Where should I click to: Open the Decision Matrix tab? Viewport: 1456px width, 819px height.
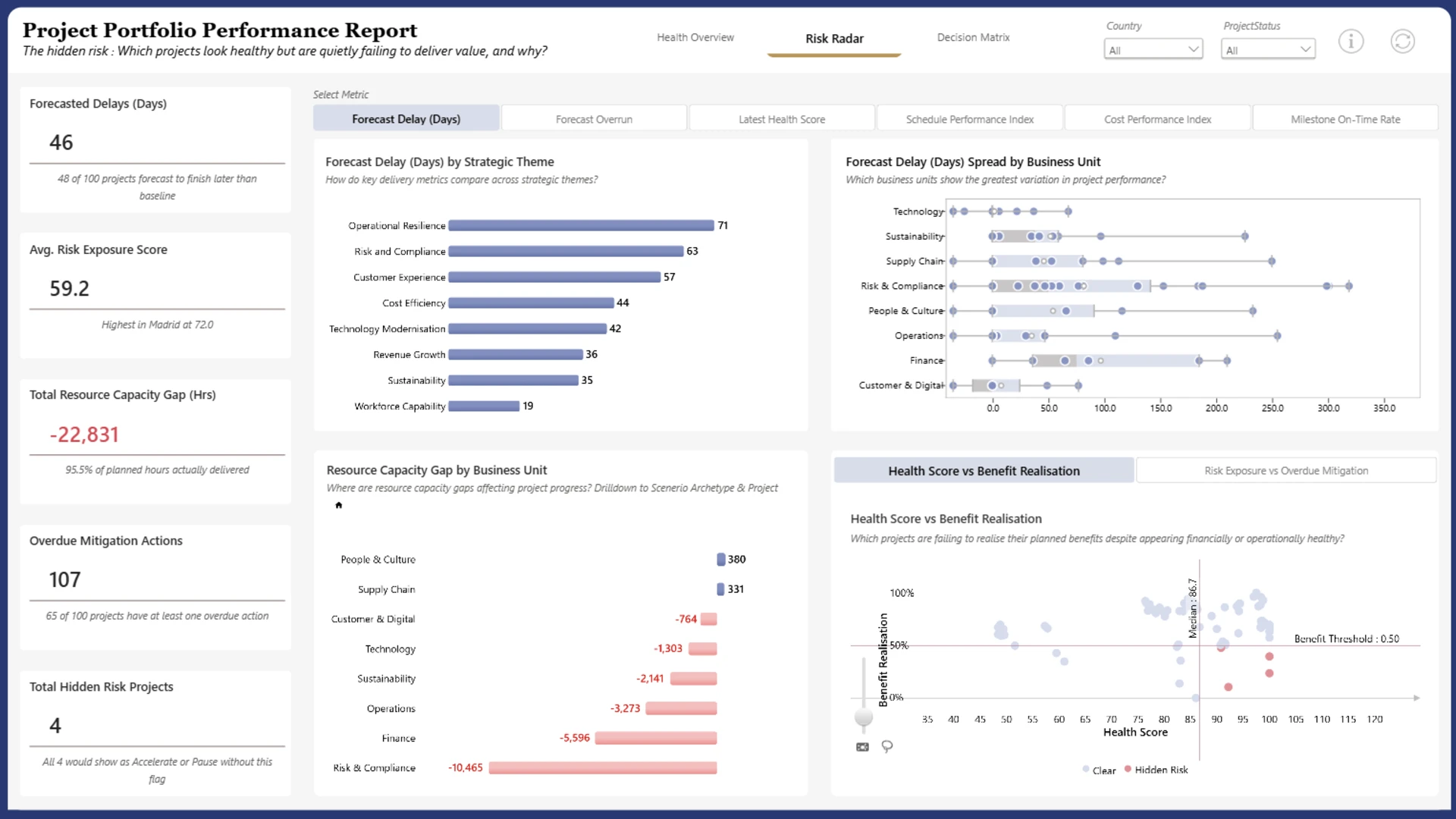[973, 37]
